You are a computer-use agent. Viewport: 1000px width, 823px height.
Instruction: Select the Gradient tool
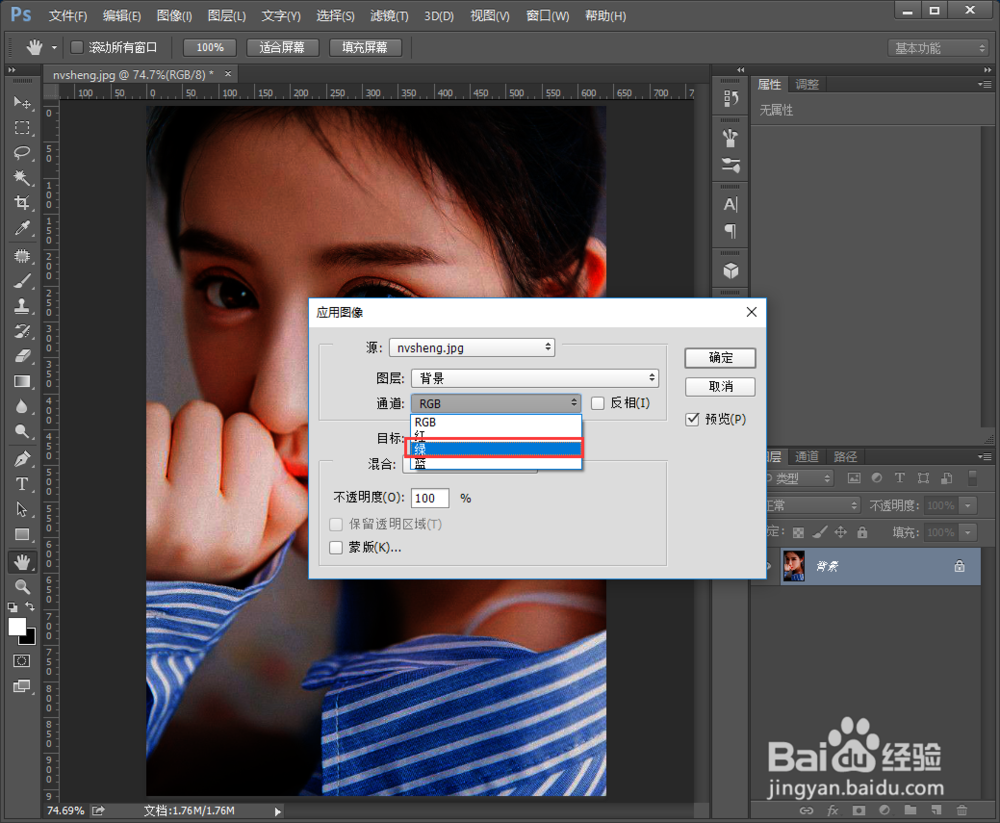22,382
